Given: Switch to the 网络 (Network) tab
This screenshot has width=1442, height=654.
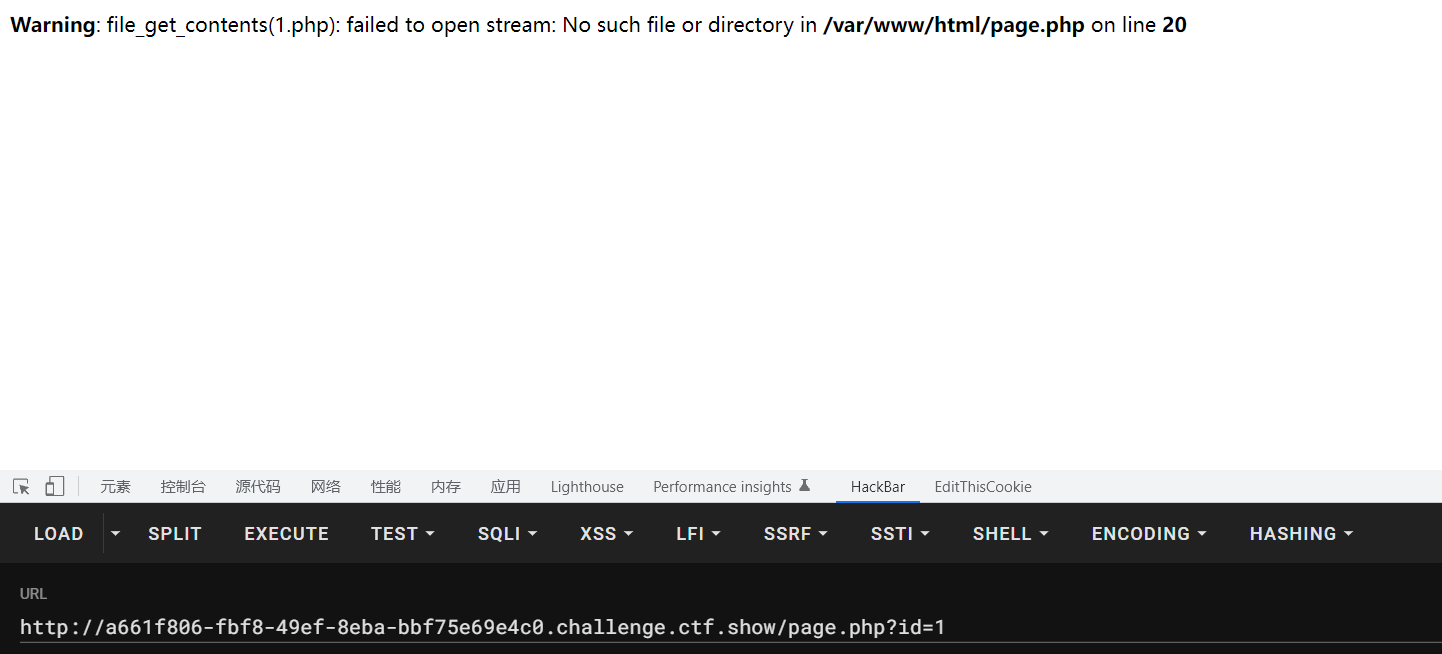Looking at the screenshot, I should coord(326,487).
